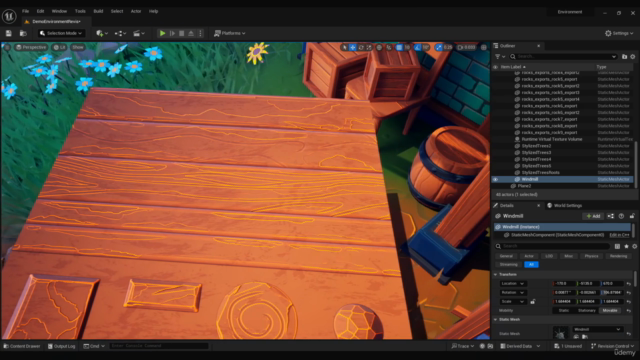Click the Eject button in play controls
The height and width of the screenshot is (360, 640).
[x=191, y=33]
